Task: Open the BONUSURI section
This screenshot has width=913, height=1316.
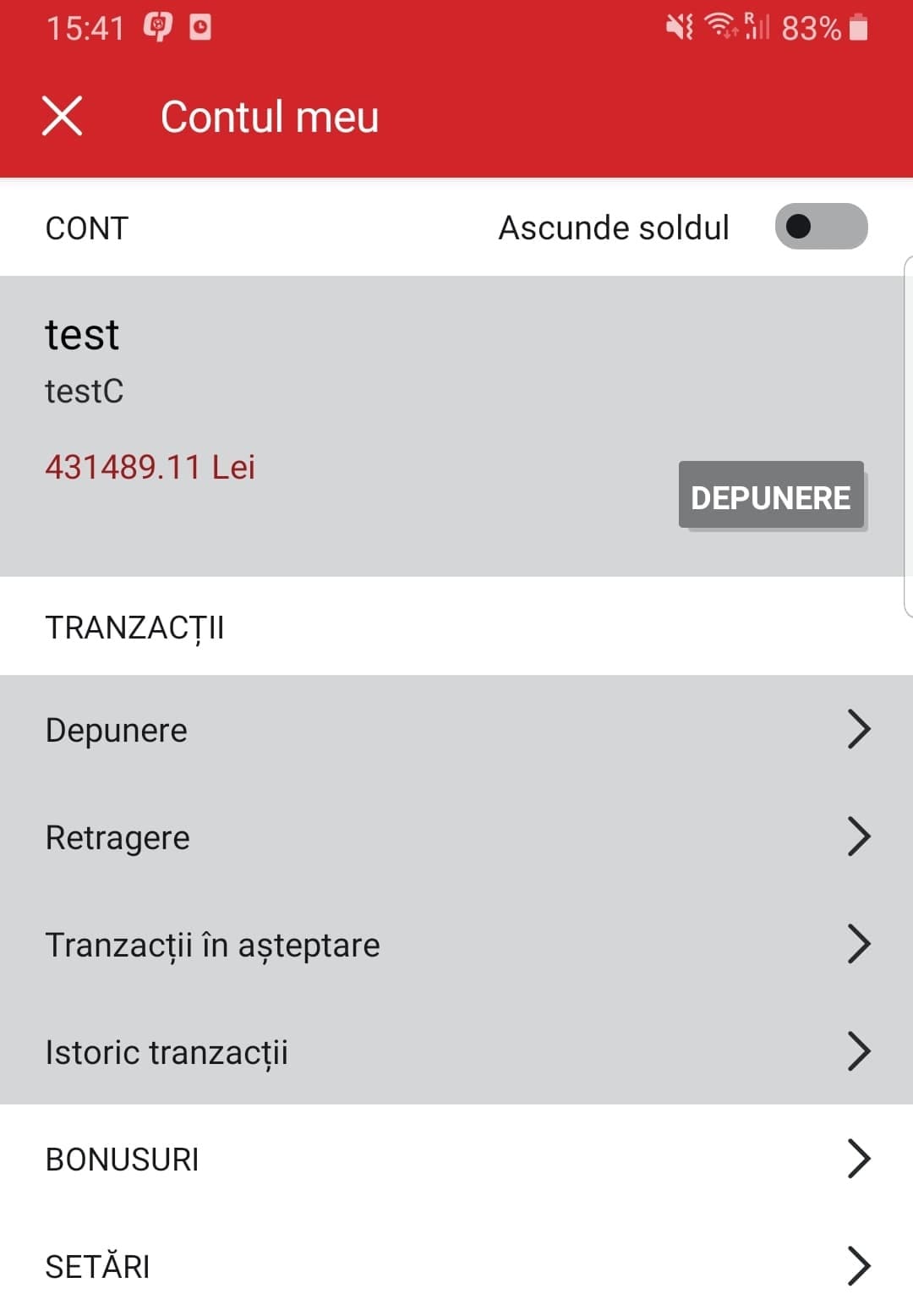Action: click(123, 1160)
